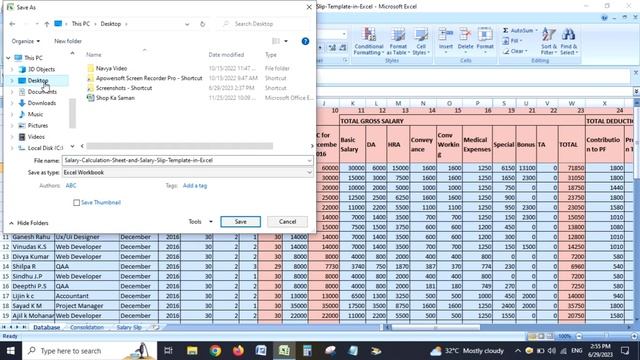Expand the Desktop tree node
The width and height of the screenshot is (640, 360).
pos(12,81)
